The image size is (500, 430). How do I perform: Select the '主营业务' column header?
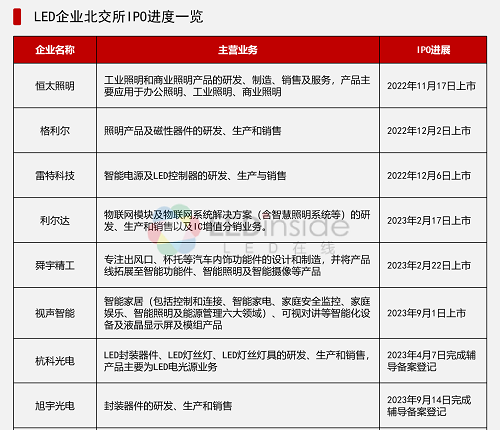(238, 50)
